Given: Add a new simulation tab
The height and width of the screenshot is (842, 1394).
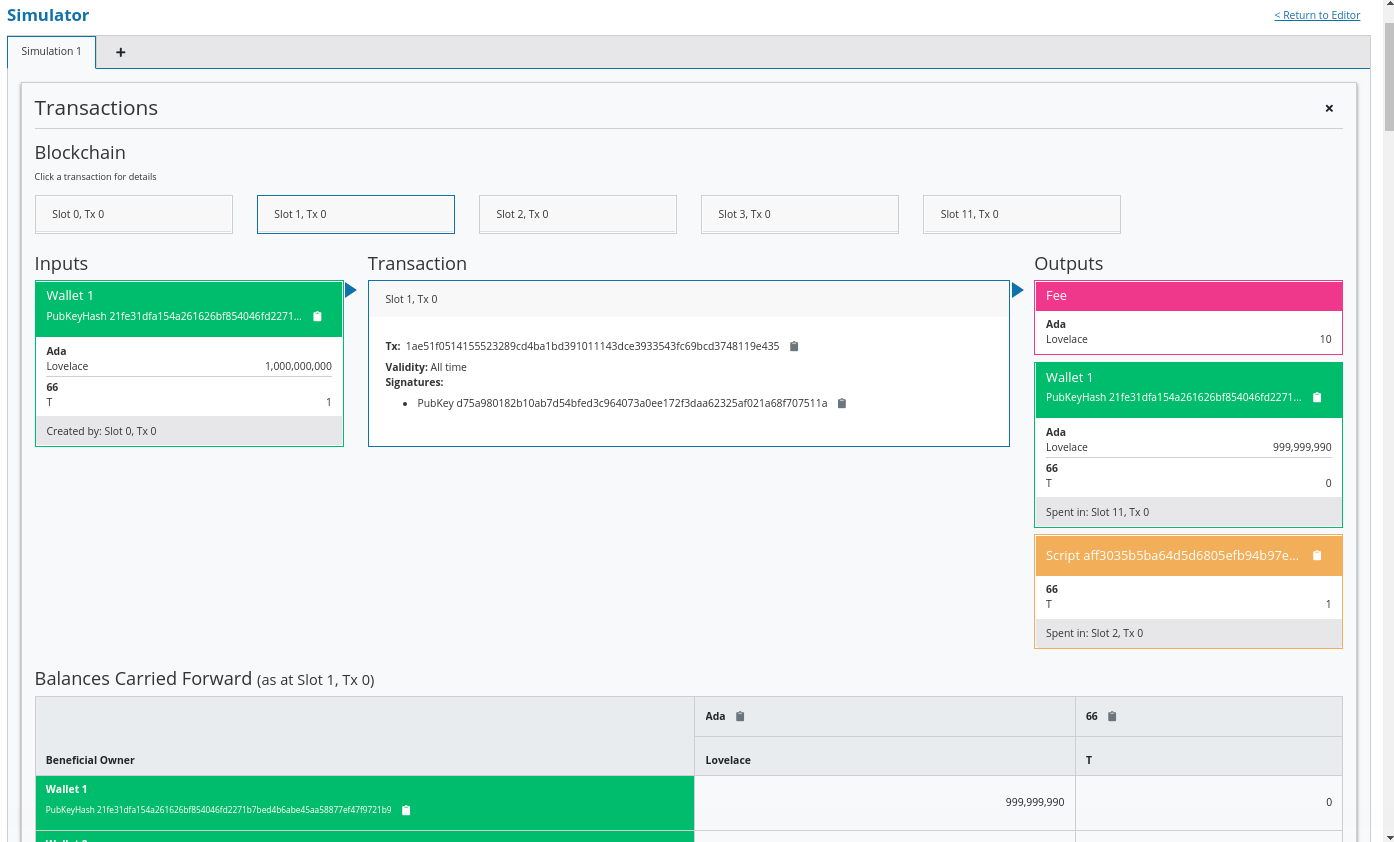Looking at the screenshot, I should (x=121, y=52).
